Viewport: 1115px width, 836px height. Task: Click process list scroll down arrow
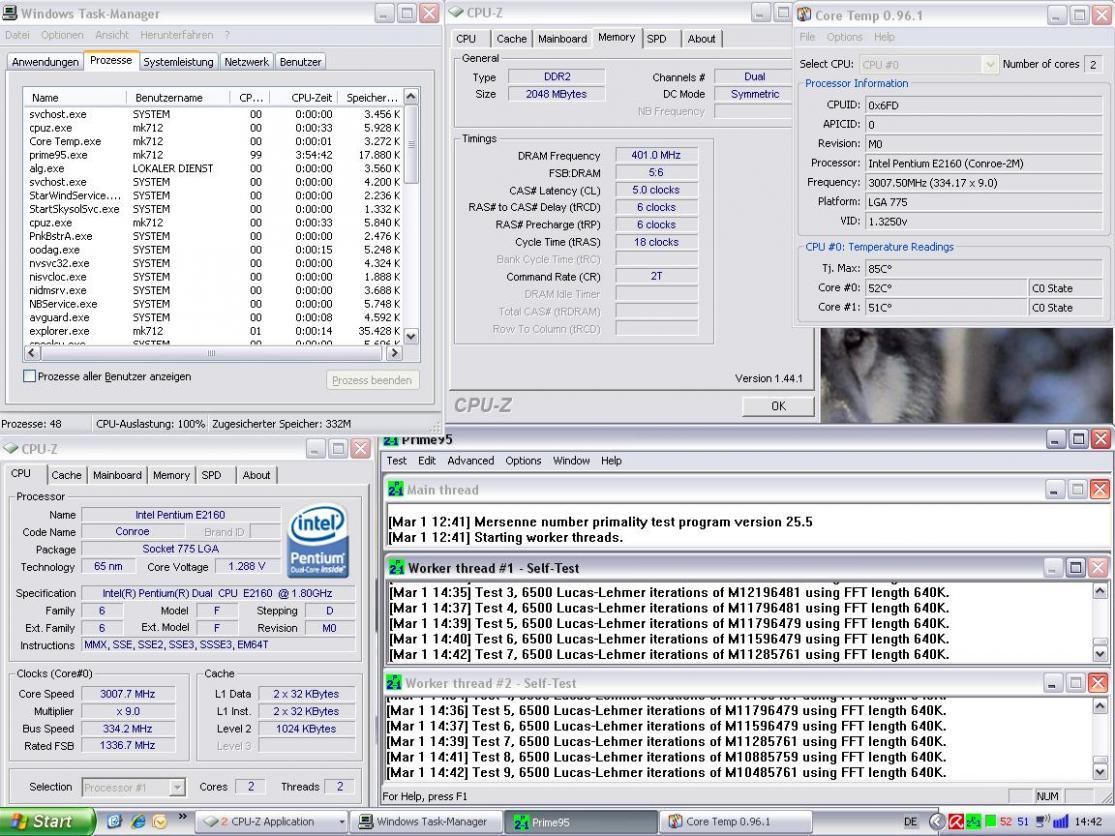(x=411, y=336)
